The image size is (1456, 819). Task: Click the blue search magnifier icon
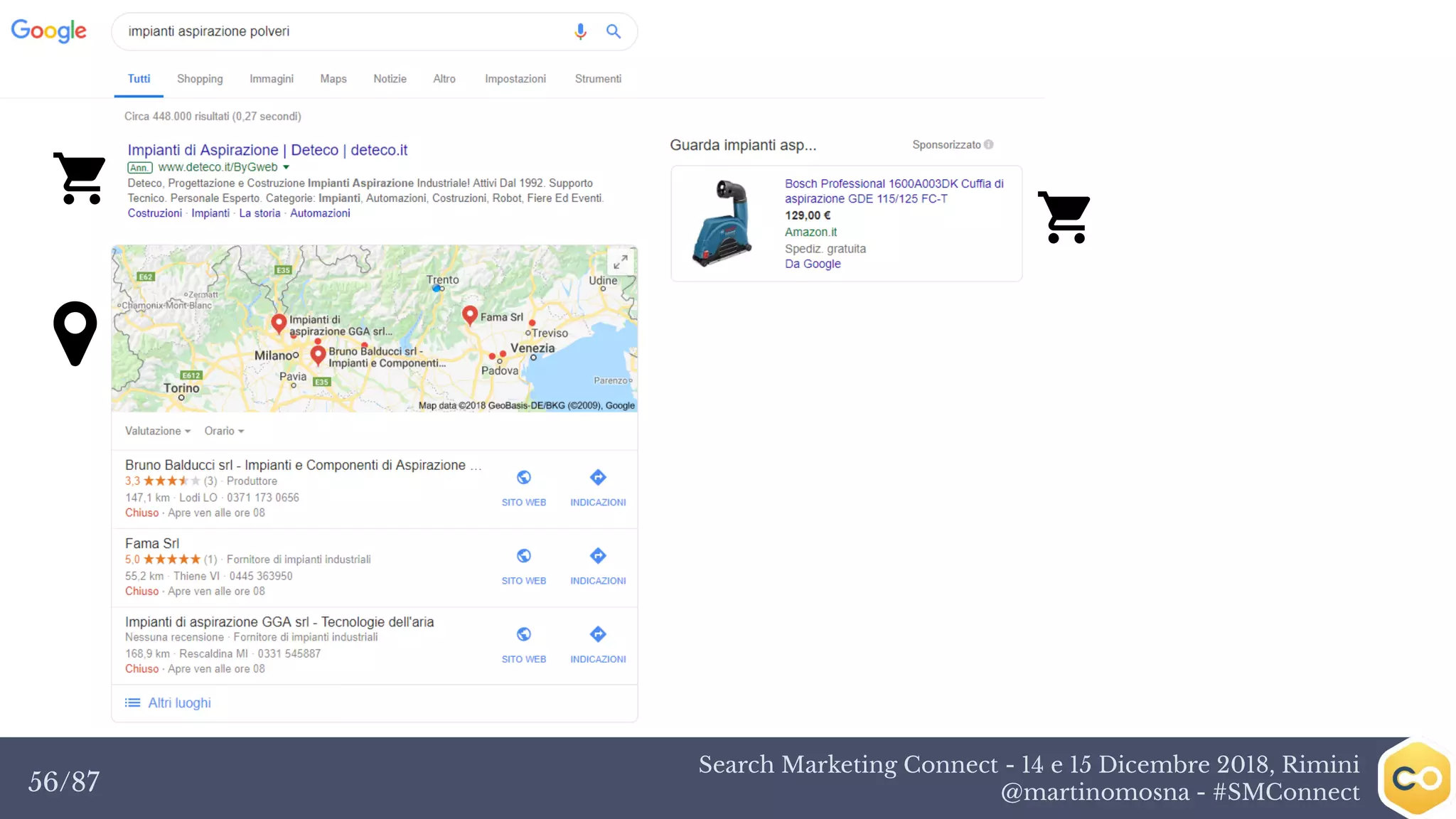point(614,31)
